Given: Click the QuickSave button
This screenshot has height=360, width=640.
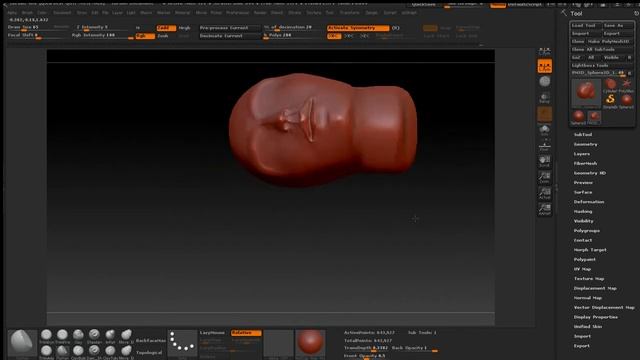Looking at the screenshot, I should tap(424, 4).
